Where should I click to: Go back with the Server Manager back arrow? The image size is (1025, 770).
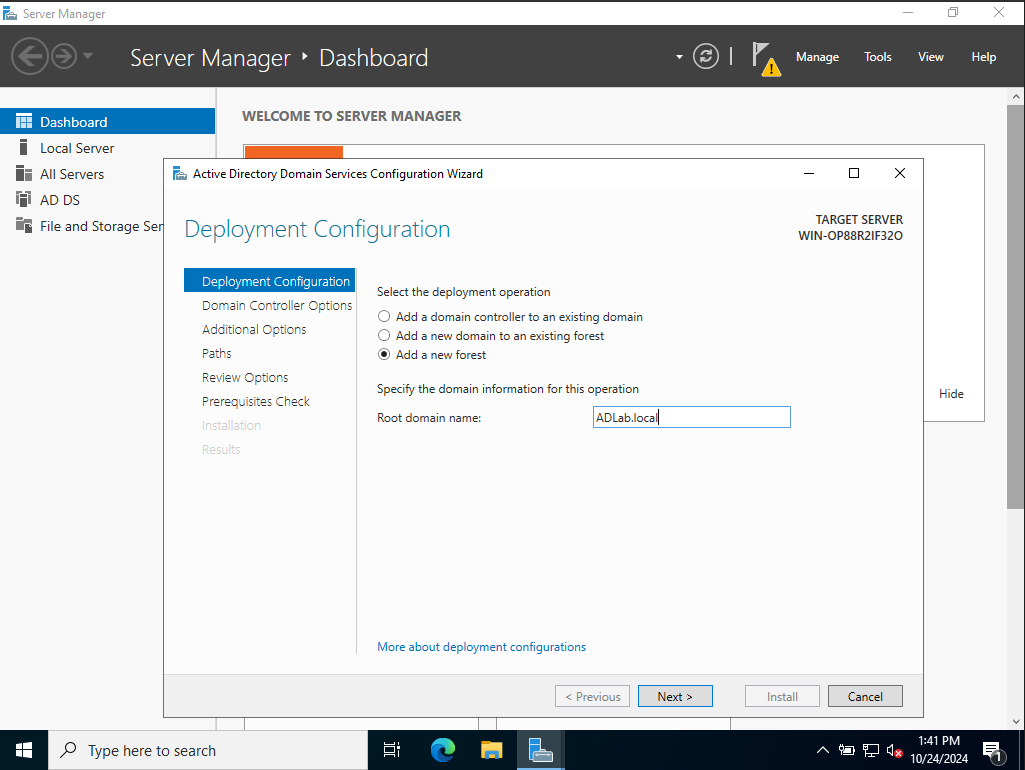click(29, 56)
